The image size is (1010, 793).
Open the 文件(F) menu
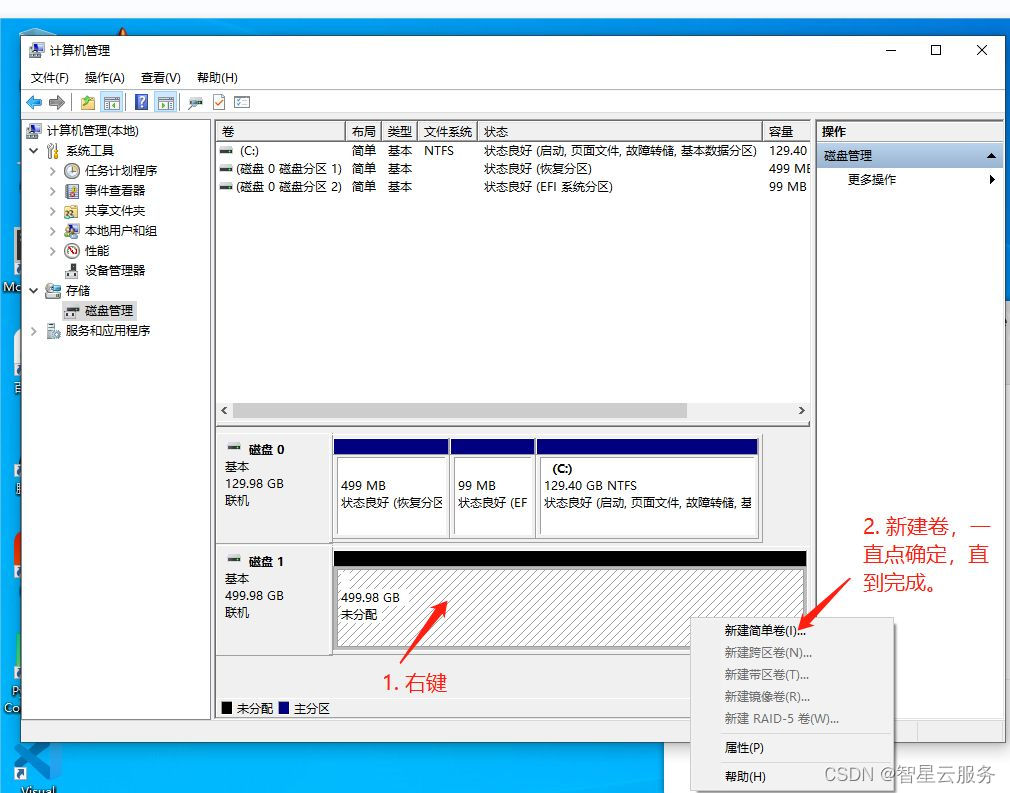pos(50,78)
